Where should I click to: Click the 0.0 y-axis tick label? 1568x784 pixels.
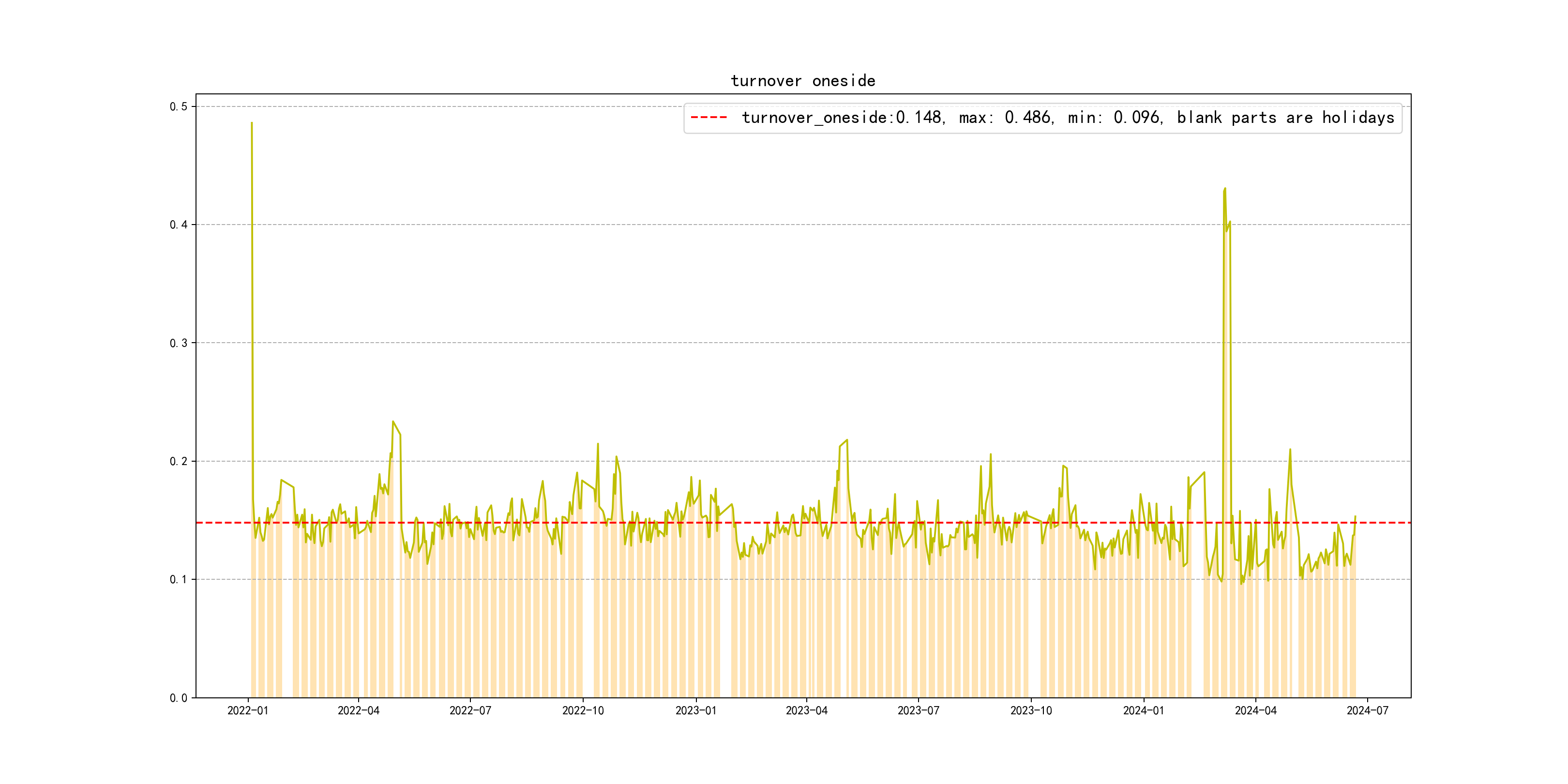(x=179, y=698)
